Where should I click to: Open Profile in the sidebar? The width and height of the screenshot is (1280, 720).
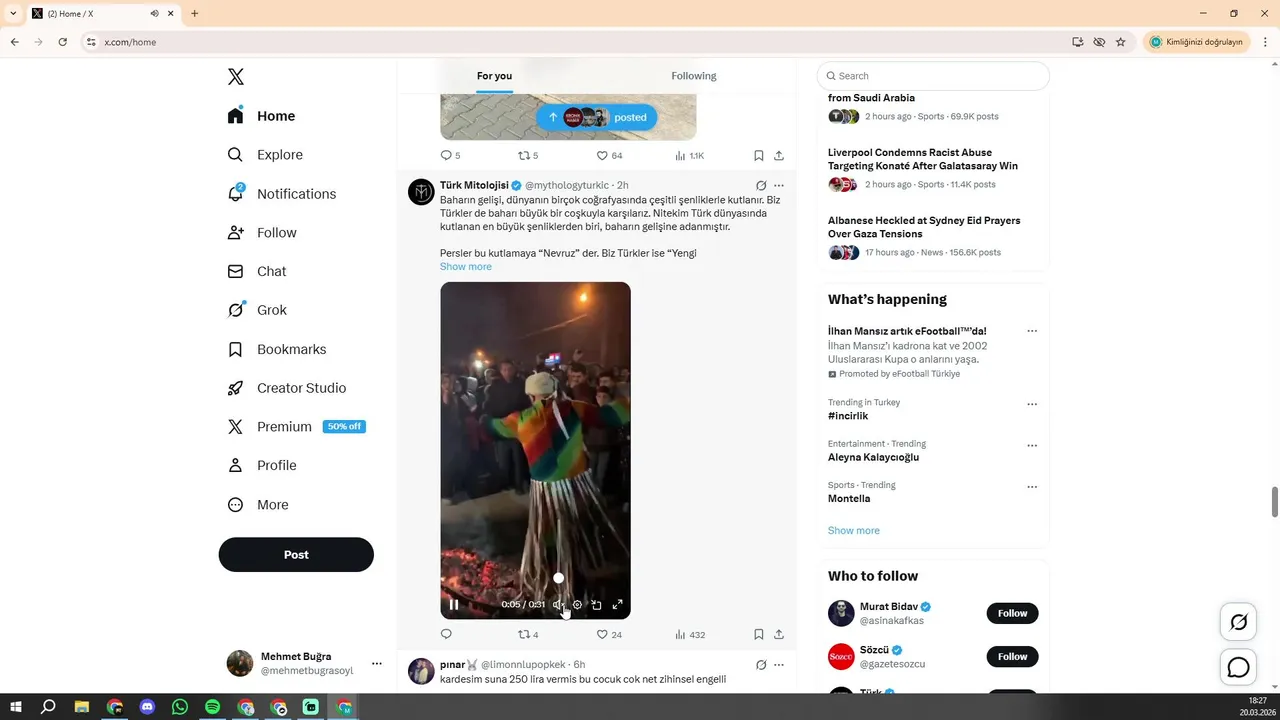click(x=262, y=466)
